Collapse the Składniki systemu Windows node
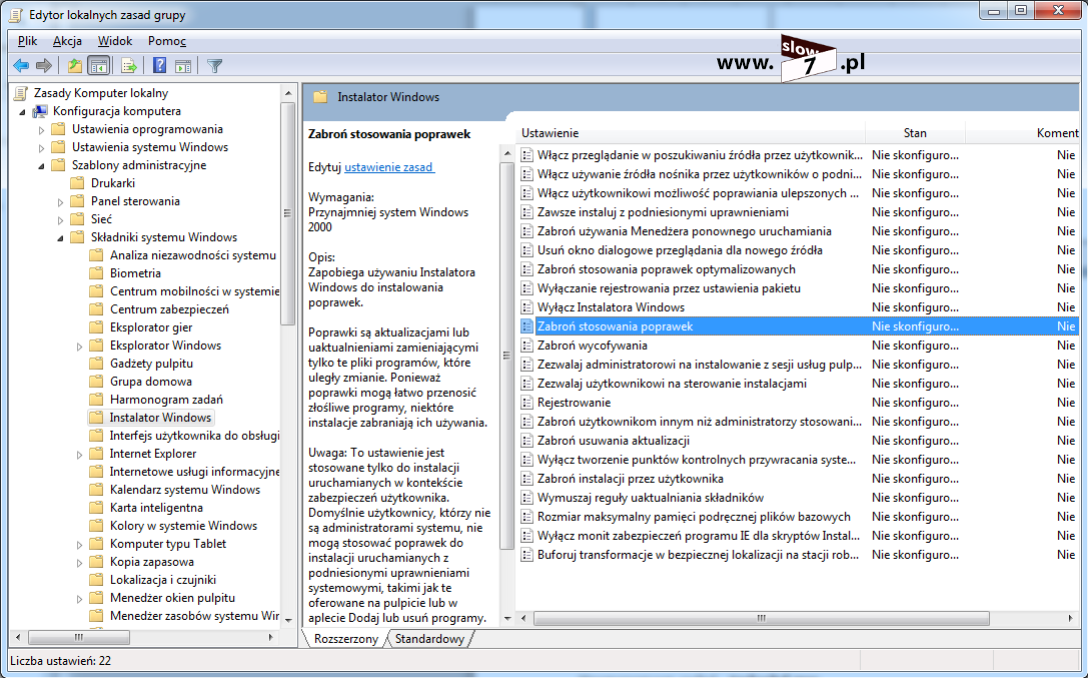Image resolution: width=1088 pixels, height=678 pixels. point(60,238)
